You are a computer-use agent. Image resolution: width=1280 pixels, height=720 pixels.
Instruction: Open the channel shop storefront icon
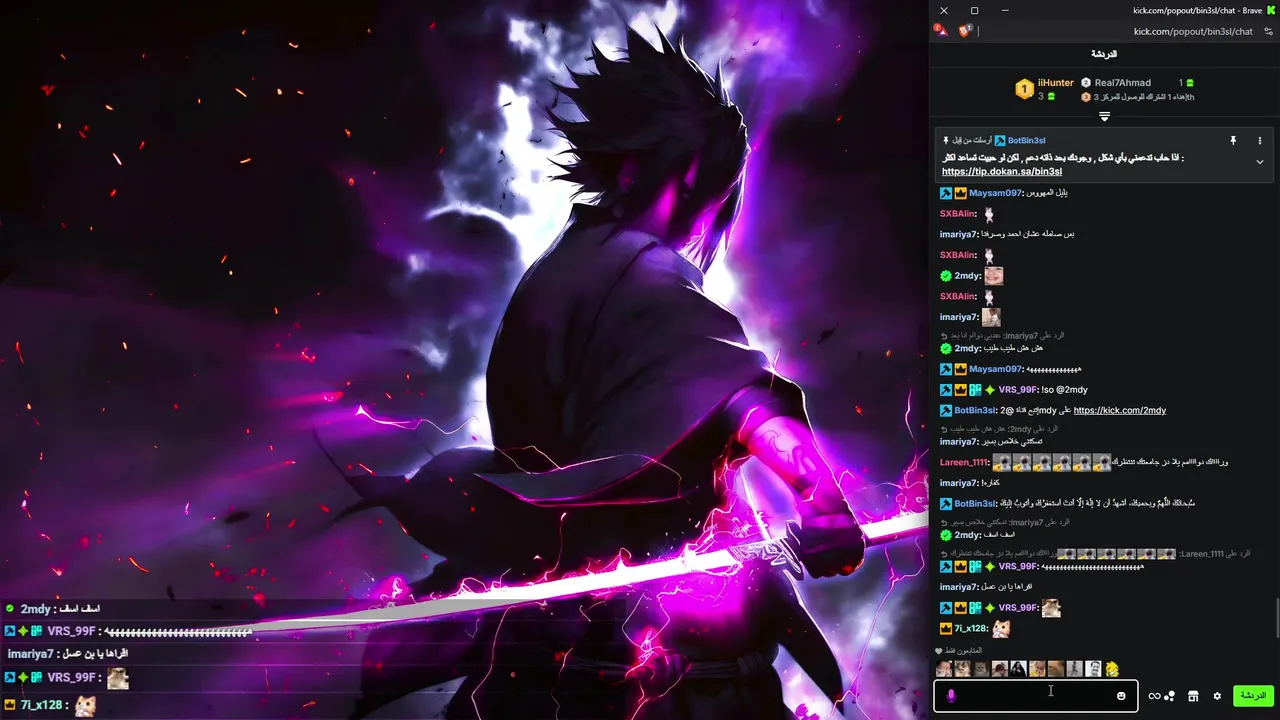point(1193,696)
